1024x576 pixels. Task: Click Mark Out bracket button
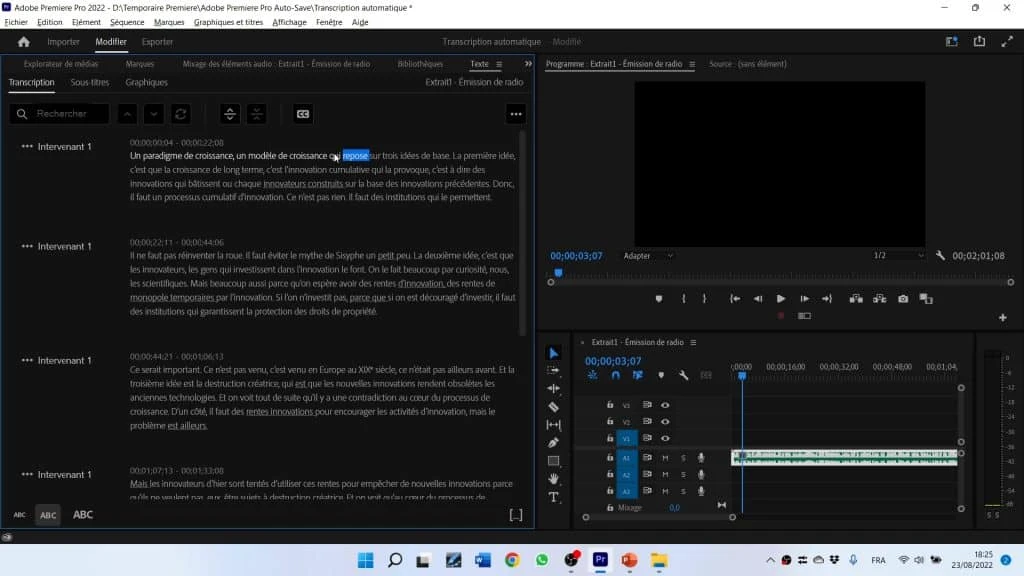[704, 298]
